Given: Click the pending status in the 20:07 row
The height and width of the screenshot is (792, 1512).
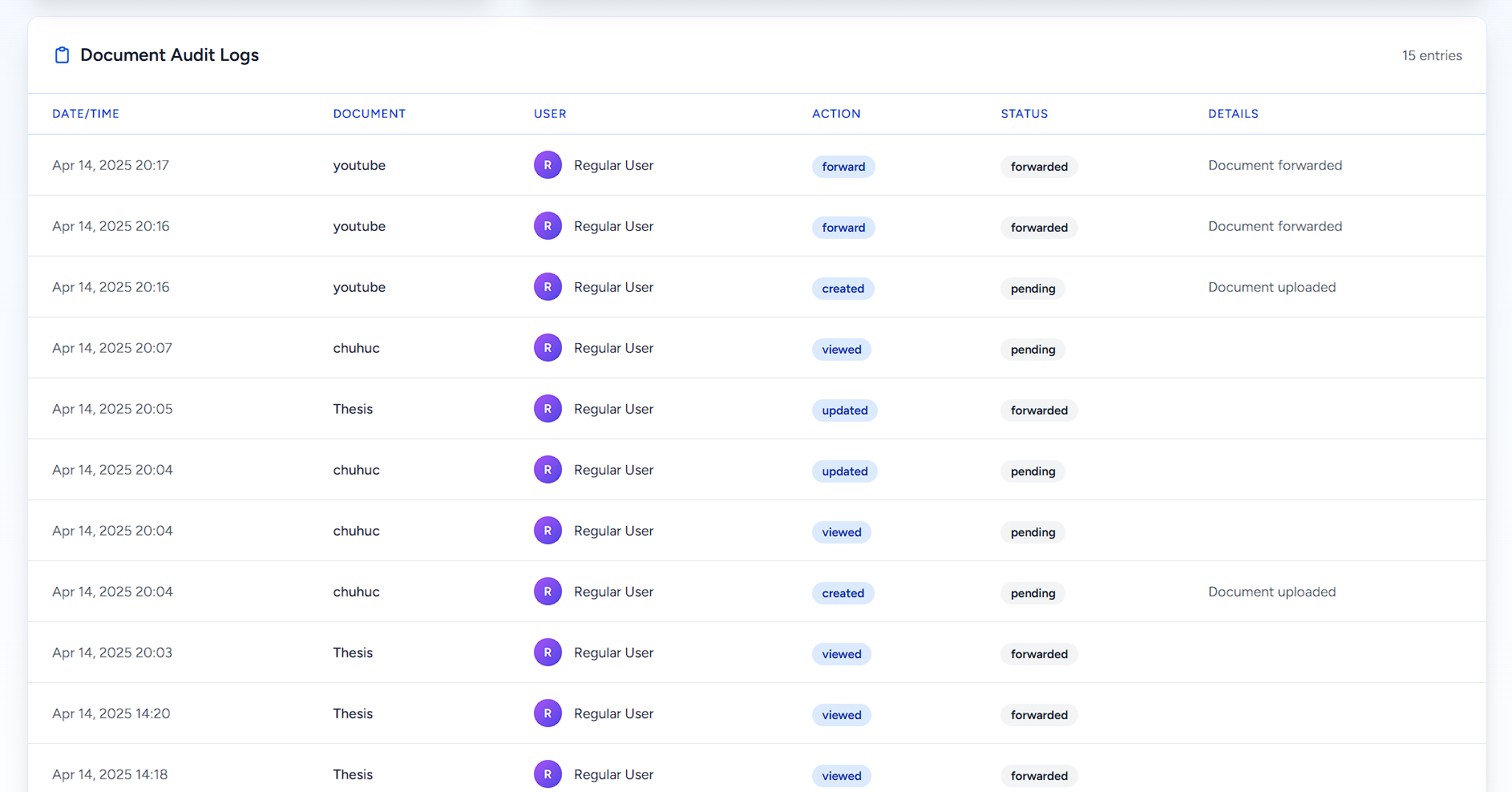Looking at the screenshot, I should tap(1033, 350).
